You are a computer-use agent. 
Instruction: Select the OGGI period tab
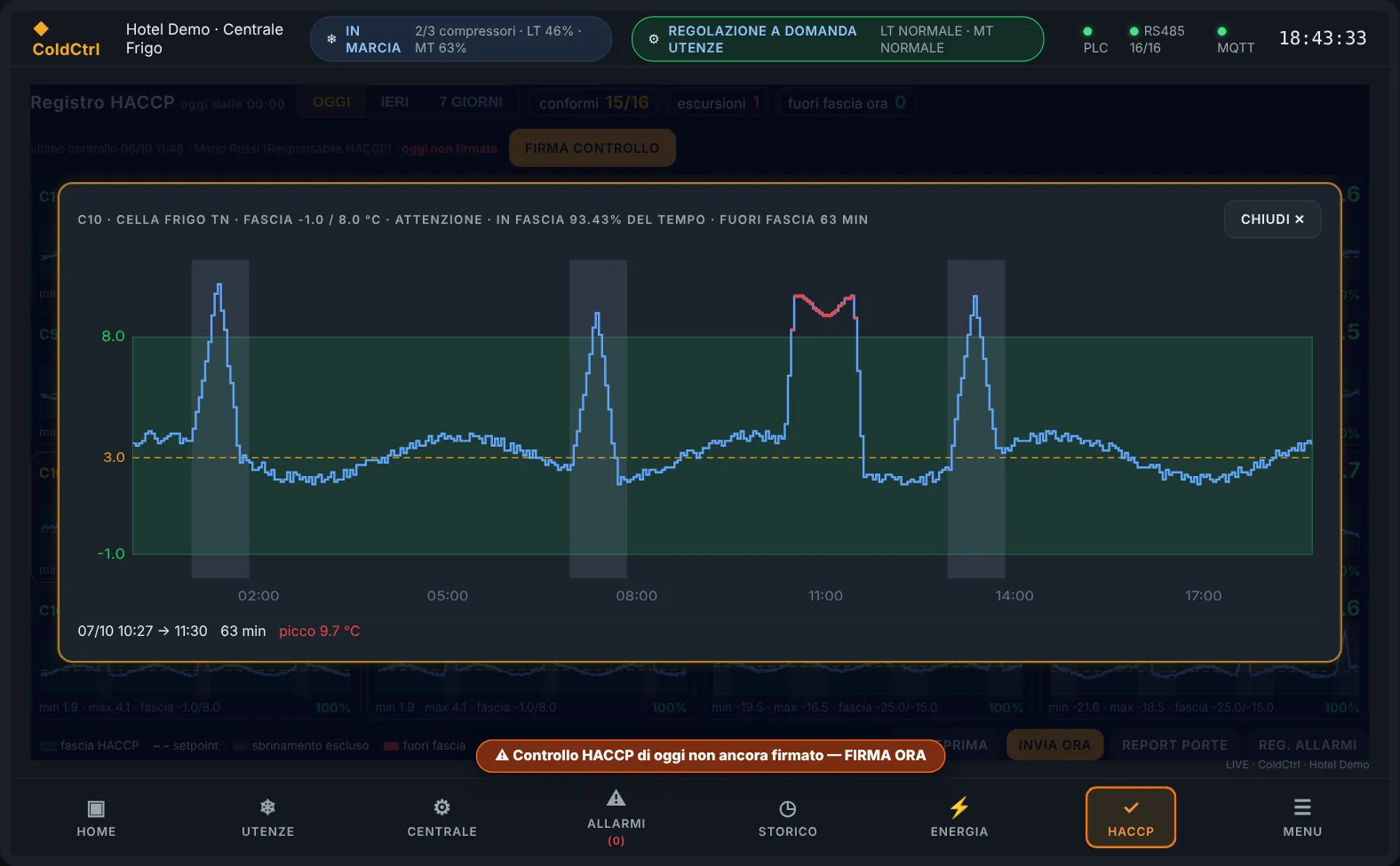[331, 102]
